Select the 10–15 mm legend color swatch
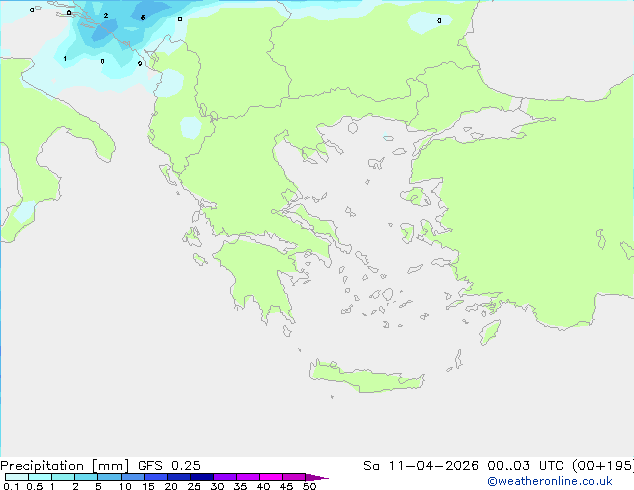Viewport: 634px width, 490px height. pyautogui.click(x=132, y=477)
